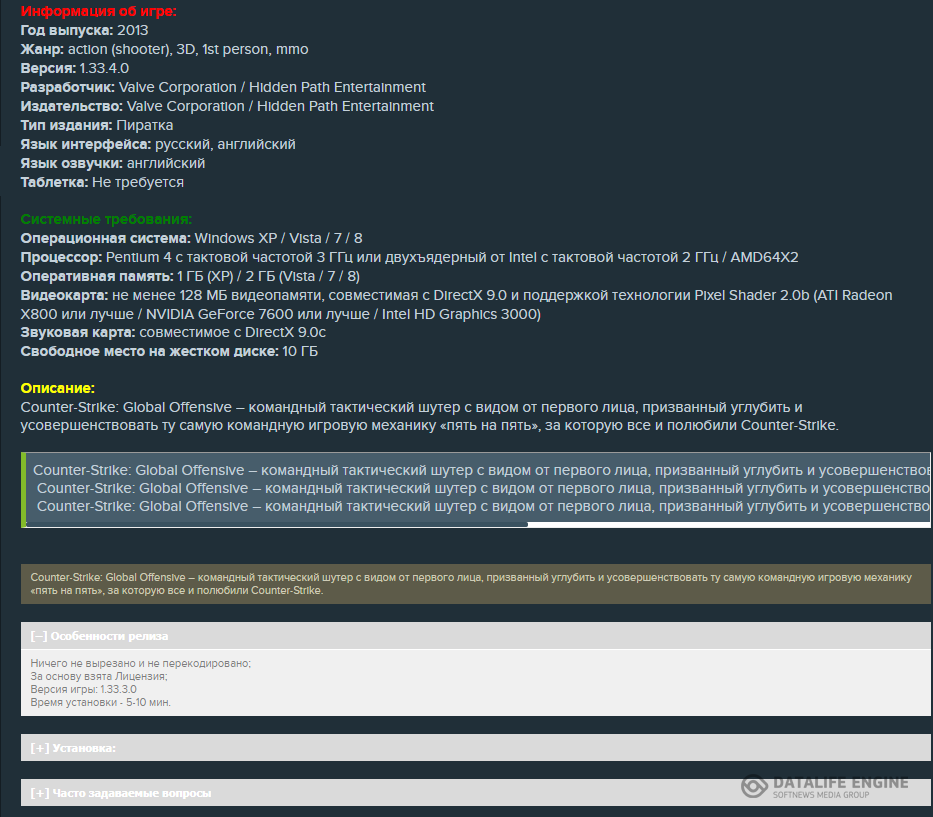Viewport: 933px width, 817px height.
Task: Click Ничего не вырезано и не перекодировано
Action: point(140,663)
